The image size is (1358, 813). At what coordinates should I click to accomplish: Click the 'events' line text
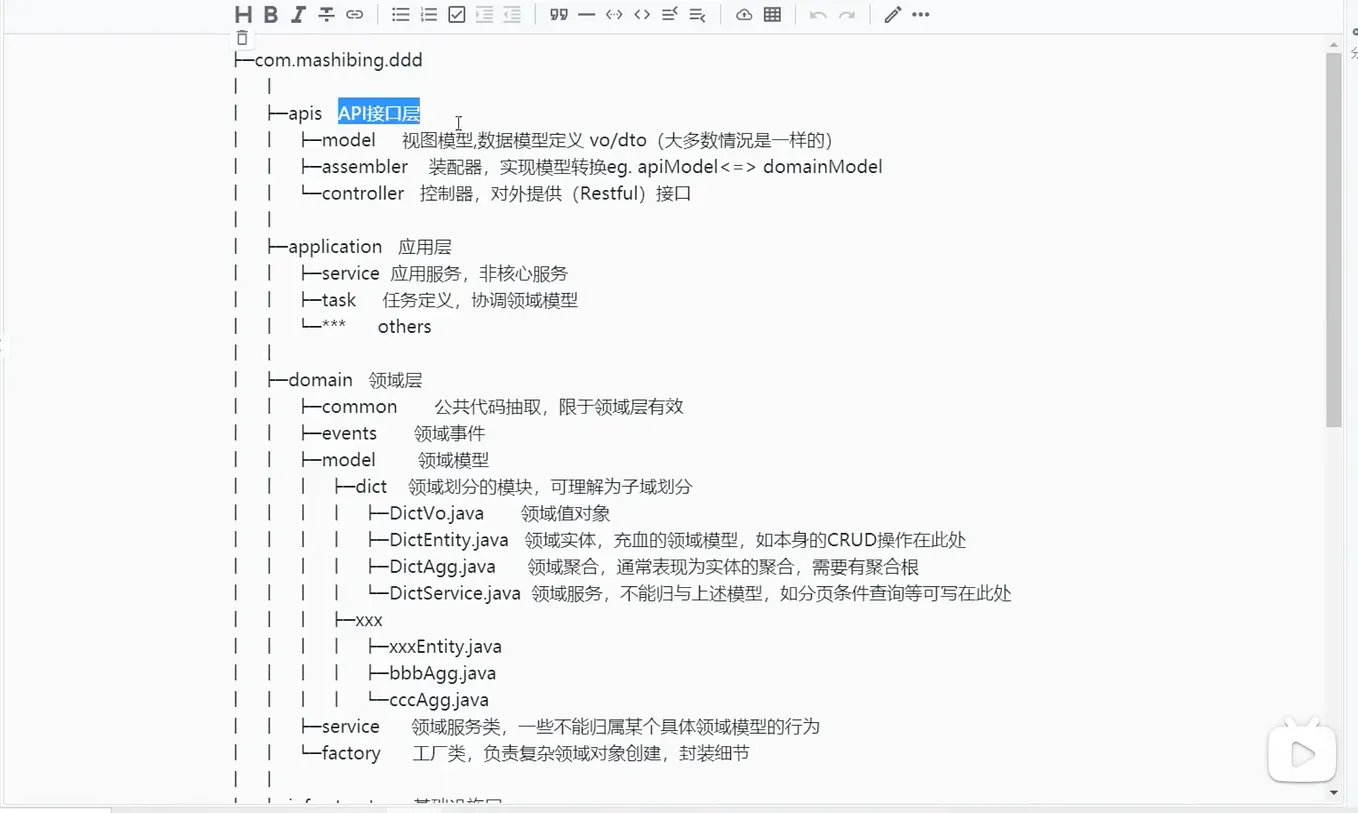(349, 433)
